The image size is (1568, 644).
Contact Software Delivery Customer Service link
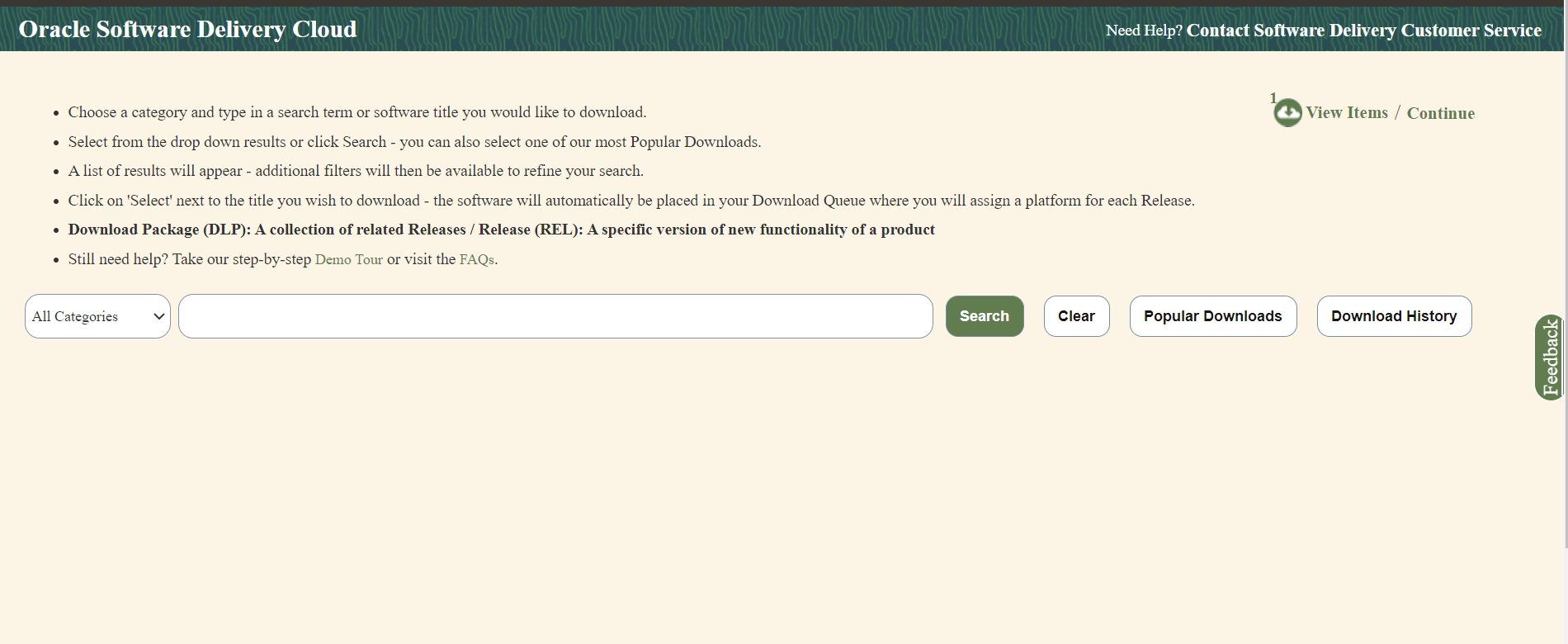(x=1363, y=31)
